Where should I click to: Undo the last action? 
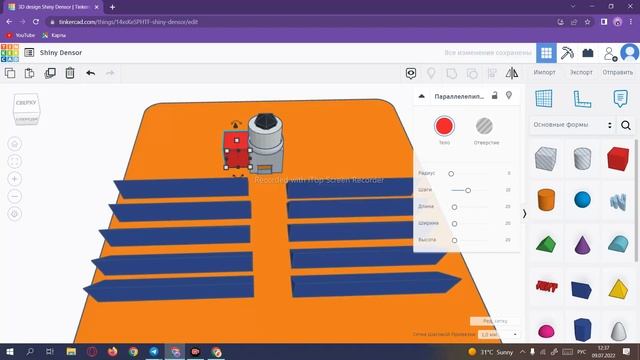click(x=91, y=73)
